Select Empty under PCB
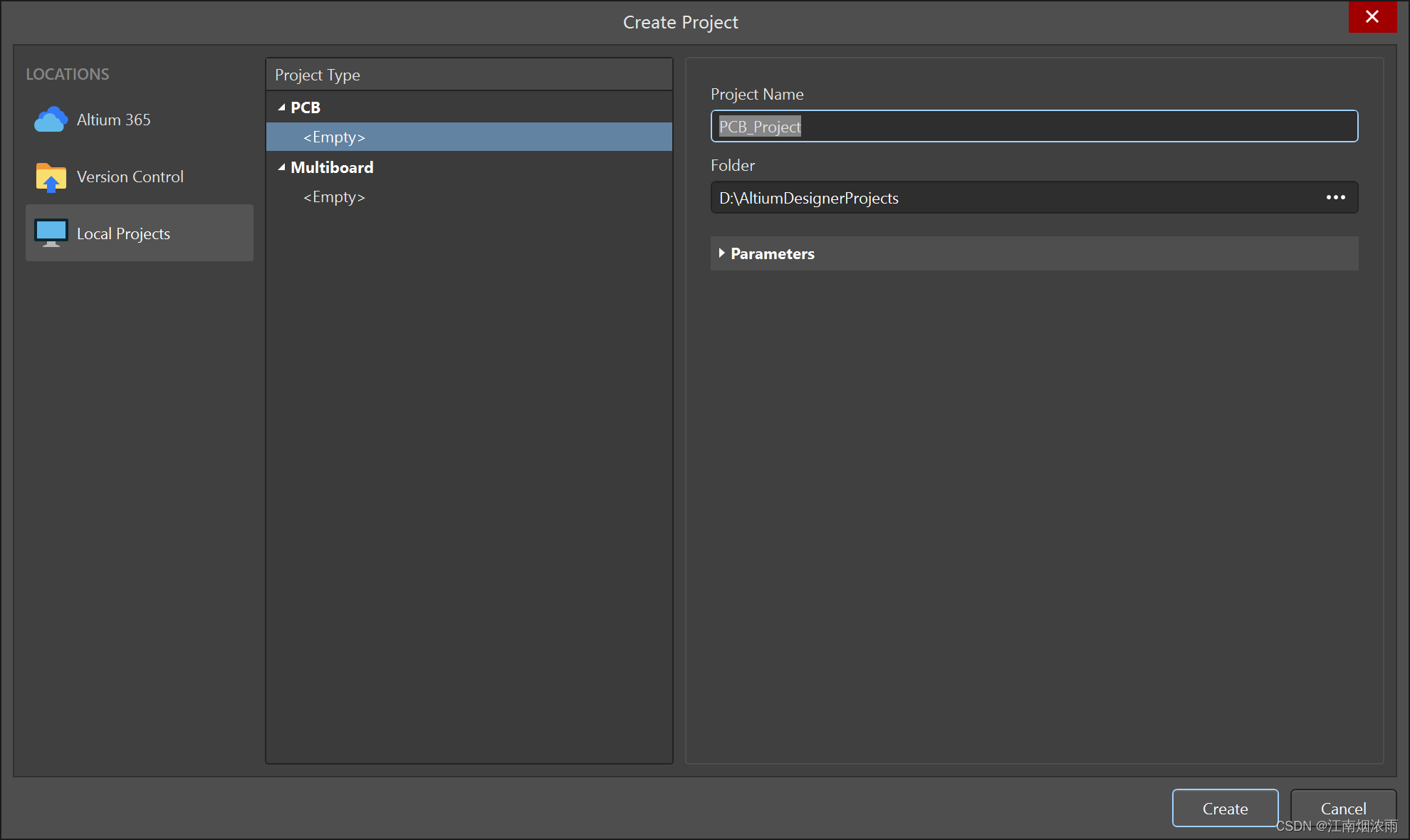This screenshot has height=840, width=1410. tap(469, 137)
